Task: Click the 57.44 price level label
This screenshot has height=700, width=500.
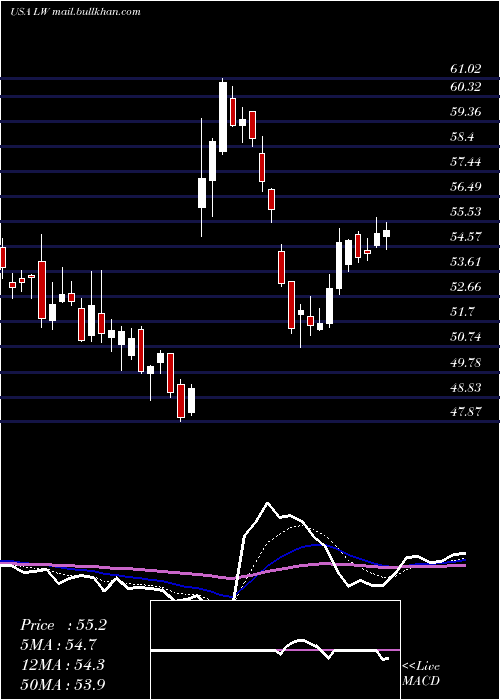Action: (x=466, y=162)
